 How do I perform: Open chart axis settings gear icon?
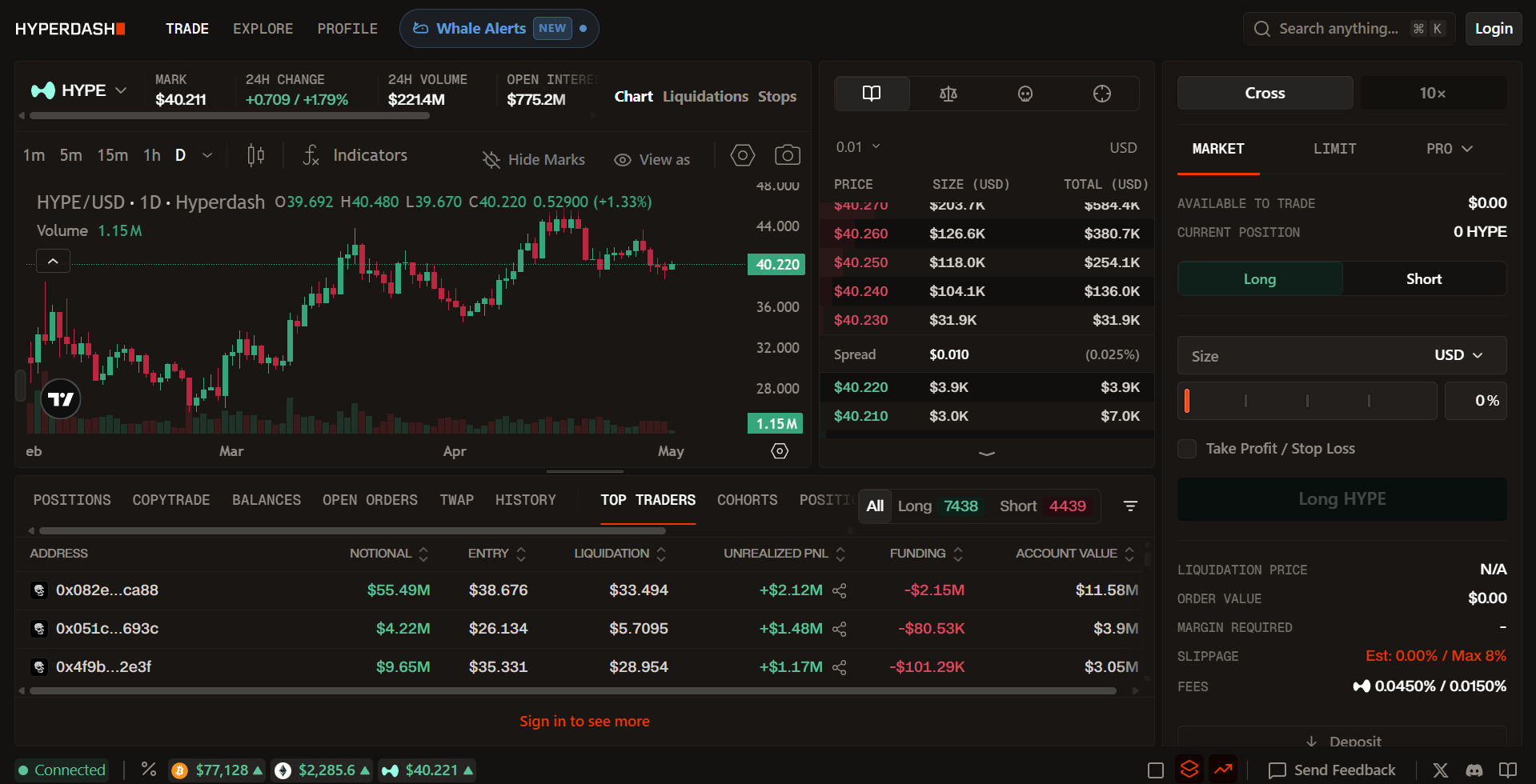pyautogui.click(x=780, y=451)
